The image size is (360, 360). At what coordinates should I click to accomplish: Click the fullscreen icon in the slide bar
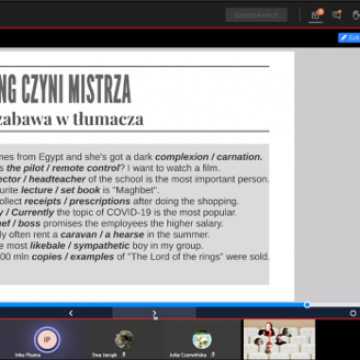[x=353, y=313]
